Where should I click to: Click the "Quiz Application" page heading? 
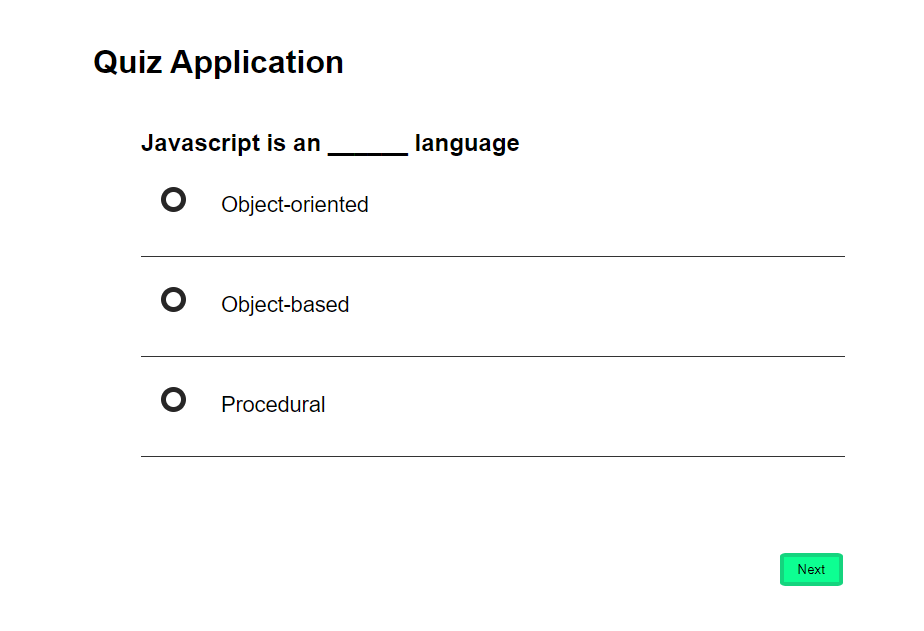tap(218, 62)
